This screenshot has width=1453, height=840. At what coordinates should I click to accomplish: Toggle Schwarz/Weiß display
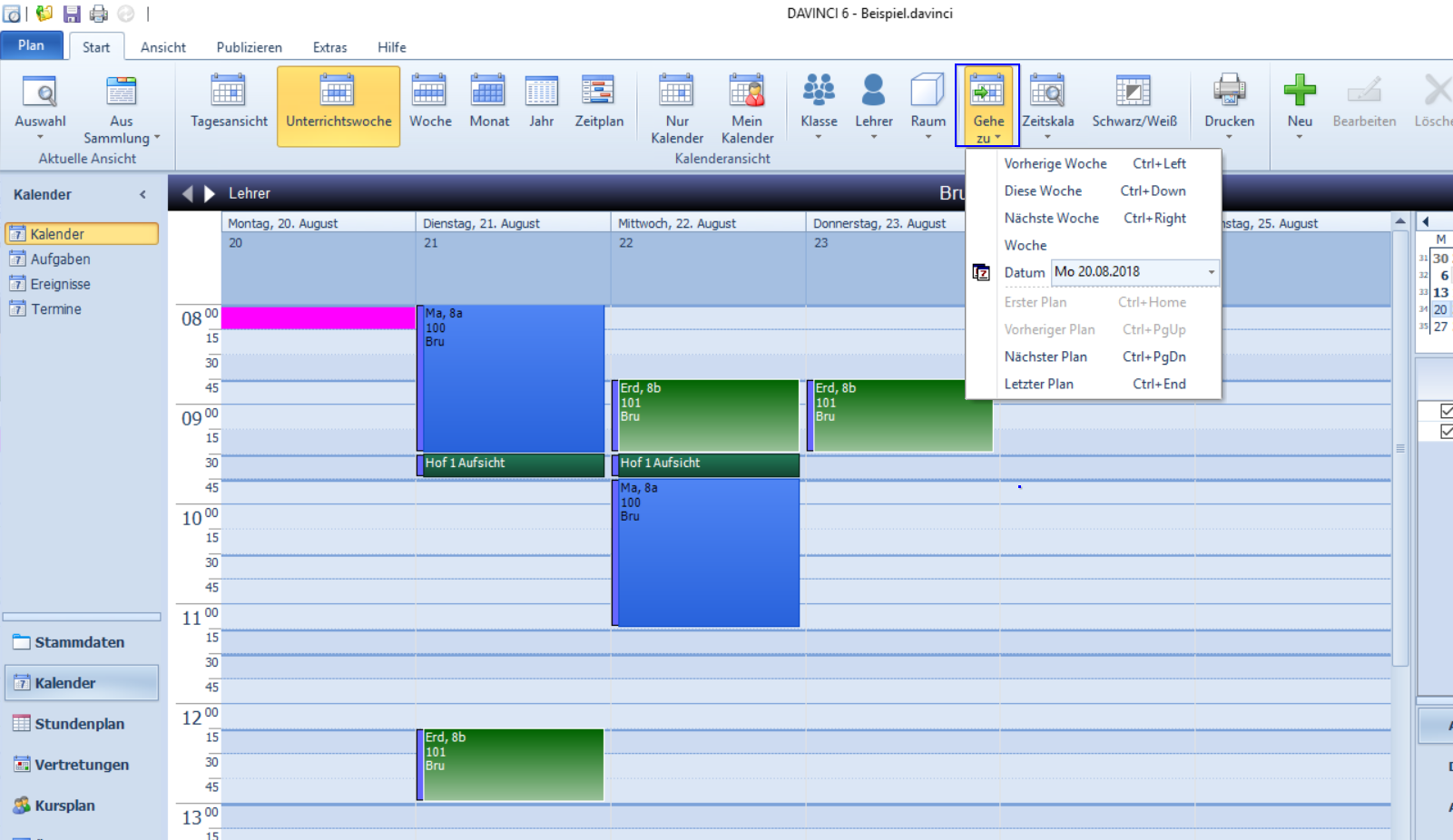(1134, 107)
